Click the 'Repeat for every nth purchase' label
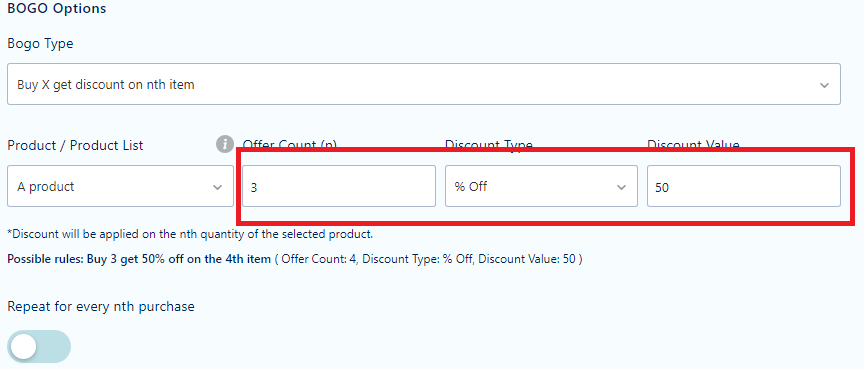The height and width of the screenshot is (369, 864). [101, 306]
